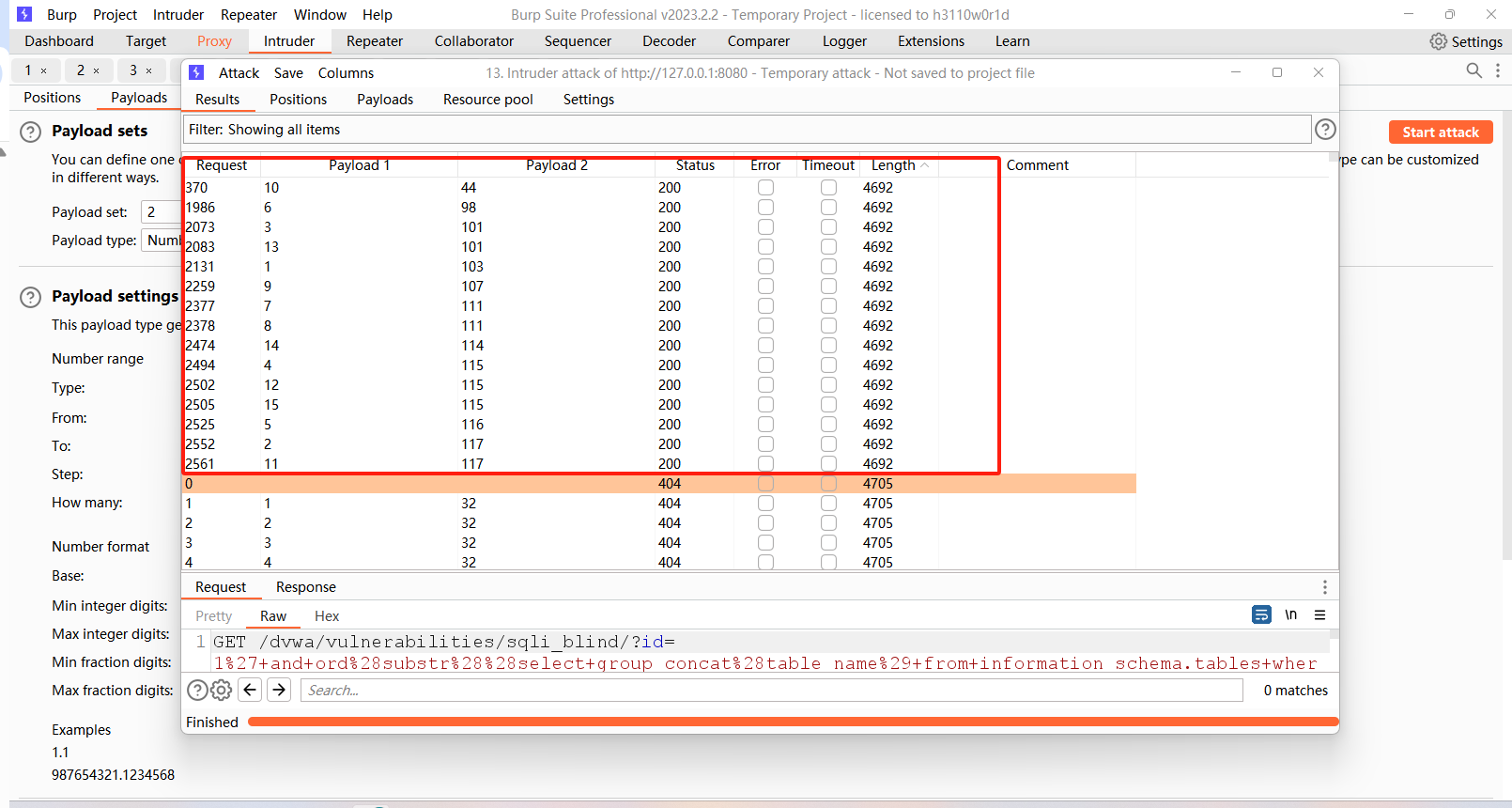Click the search help icon in request viewer

pos(197,691)
